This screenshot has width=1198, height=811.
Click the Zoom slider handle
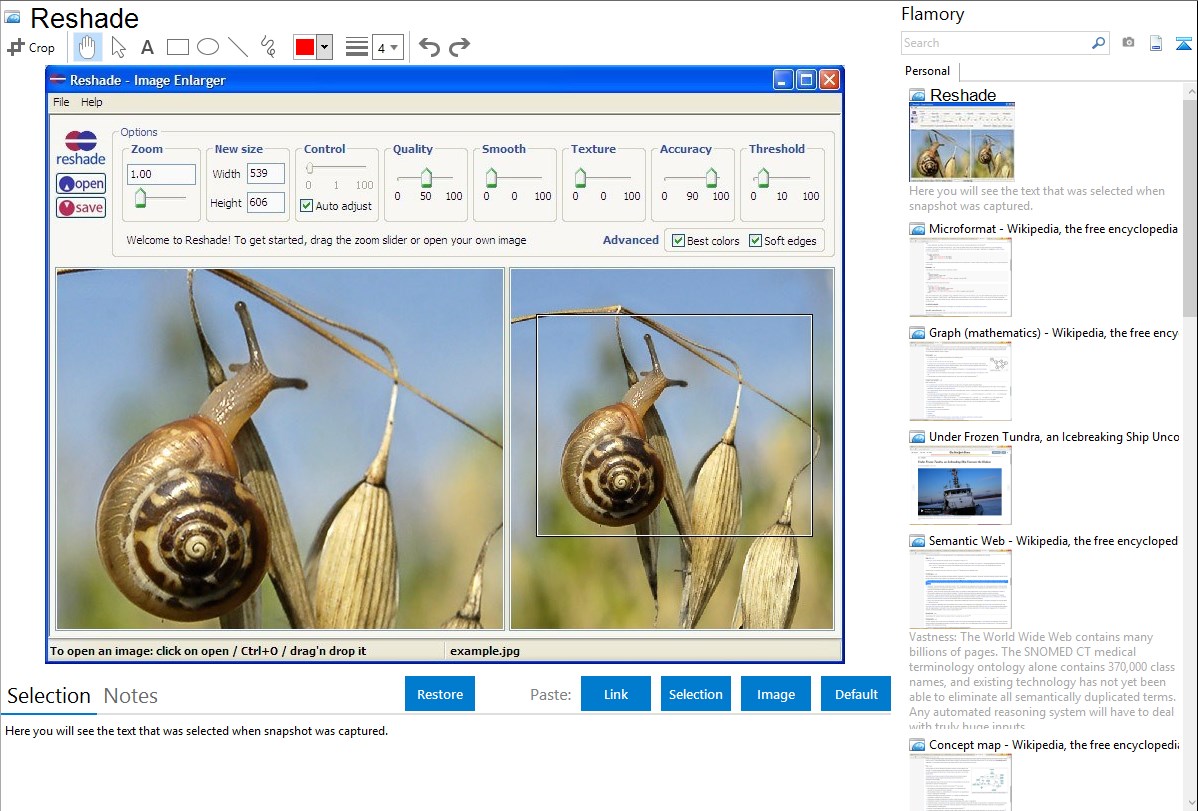tap(141, 199)
